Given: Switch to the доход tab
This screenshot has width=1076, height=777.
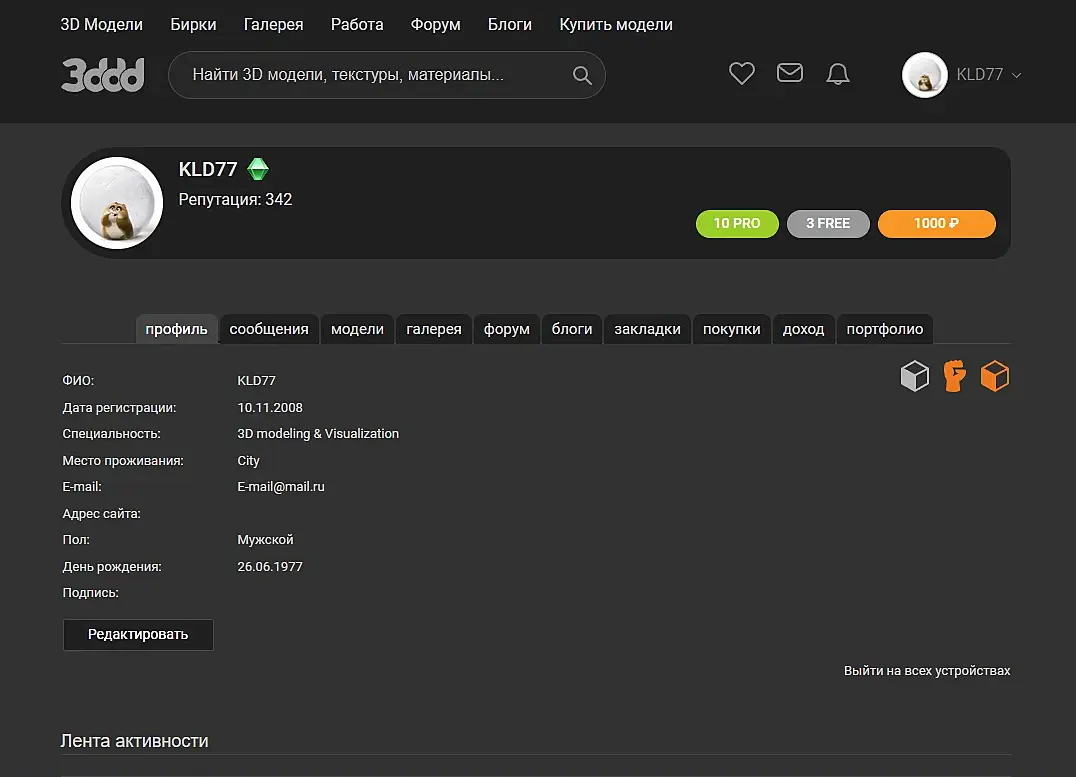Looking at the screenshot, I should (804, 329).
